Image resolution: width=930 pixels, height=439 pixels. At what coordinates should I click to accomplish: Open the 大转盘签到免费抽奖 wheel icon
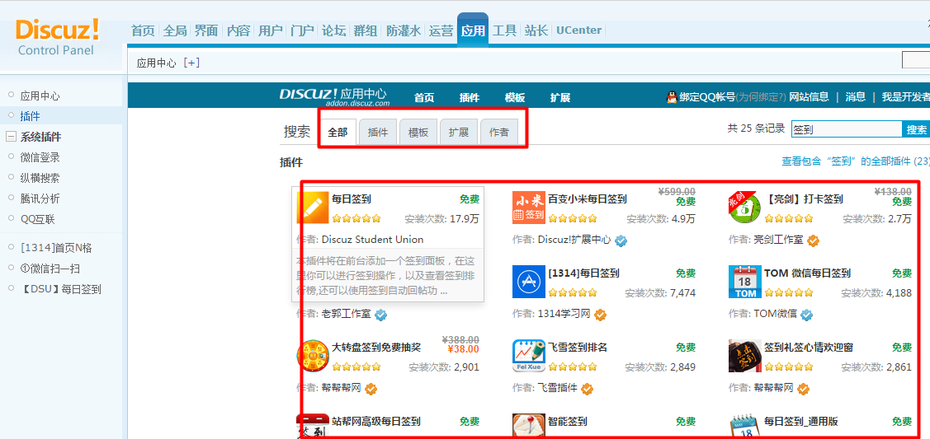click(x=313, y=356)
